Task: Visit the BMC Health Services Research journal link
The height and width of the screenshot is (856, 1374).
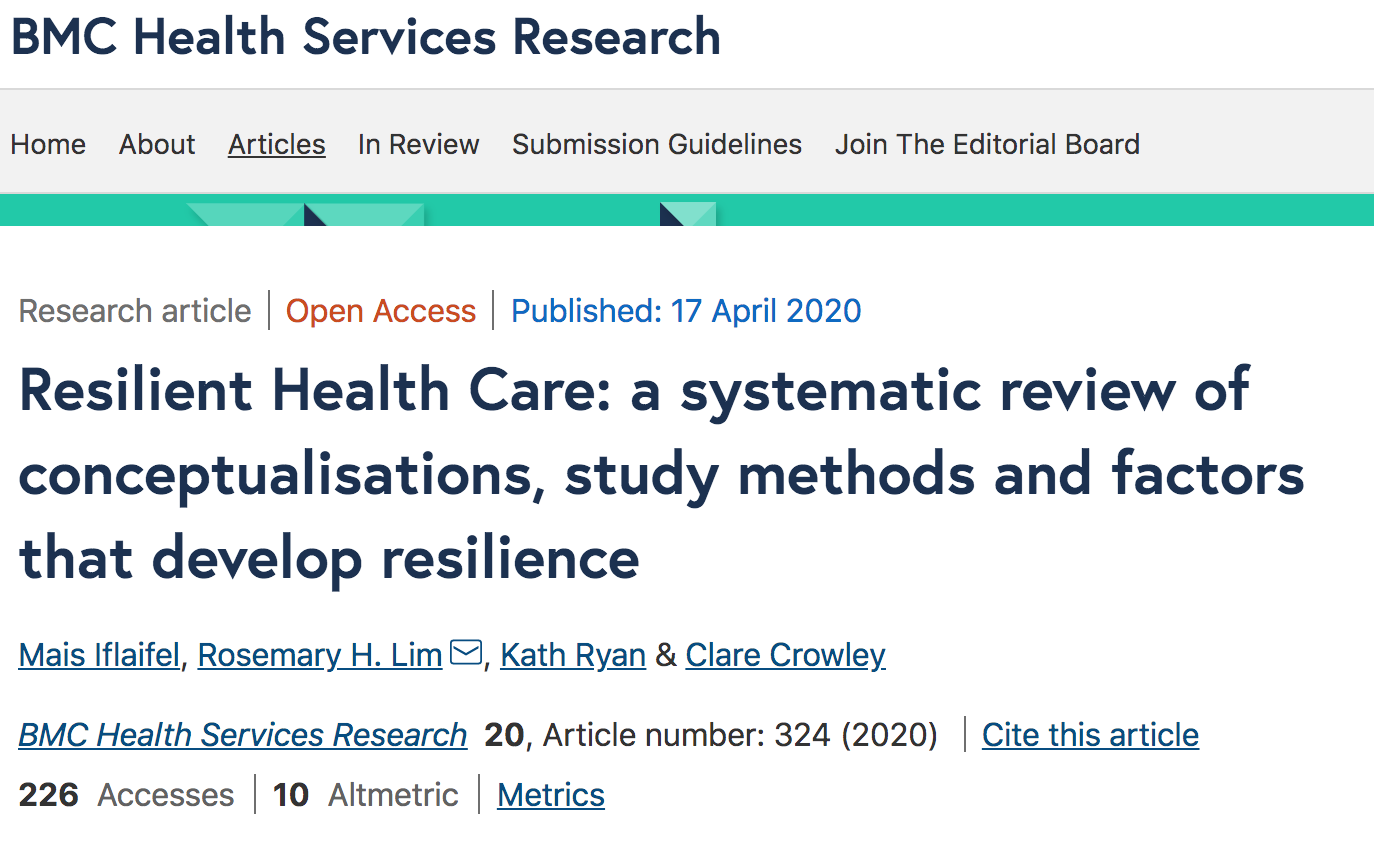Action: point(242,734)
